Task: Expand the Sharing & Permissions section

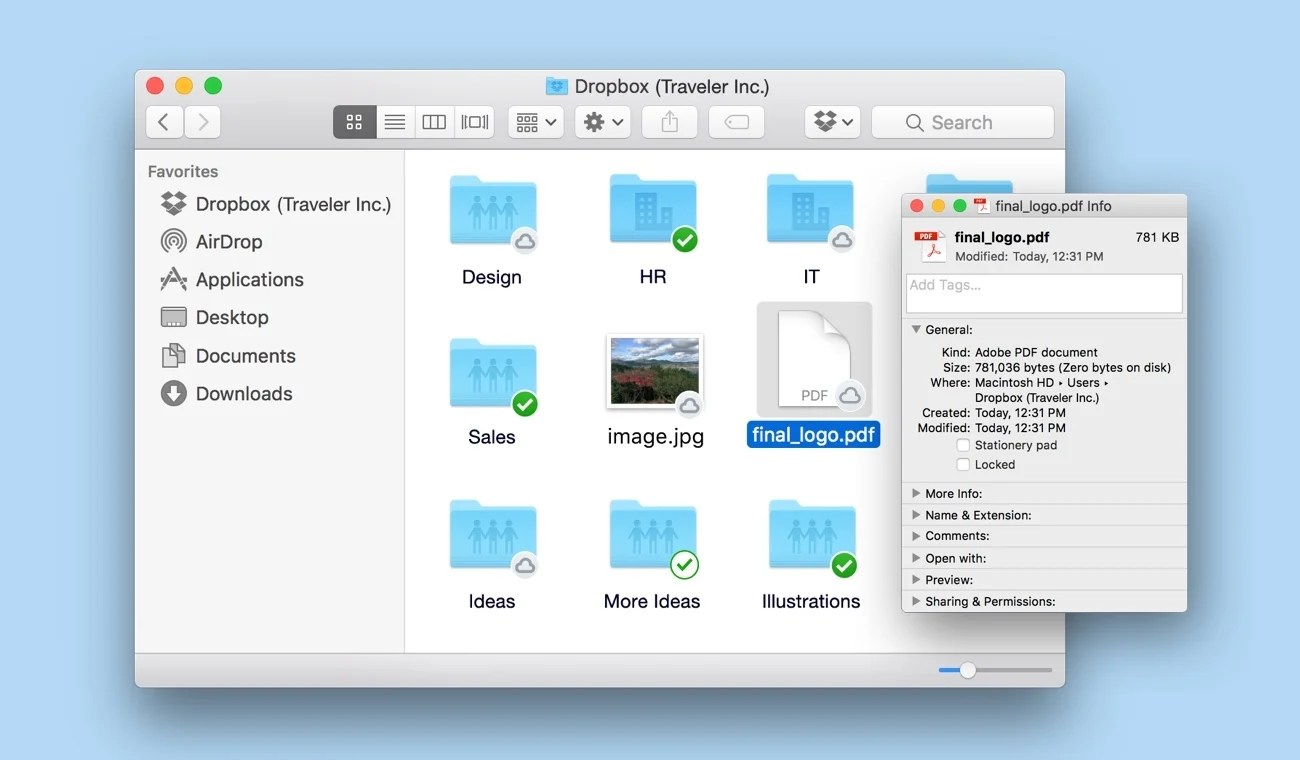Action: 917,601
